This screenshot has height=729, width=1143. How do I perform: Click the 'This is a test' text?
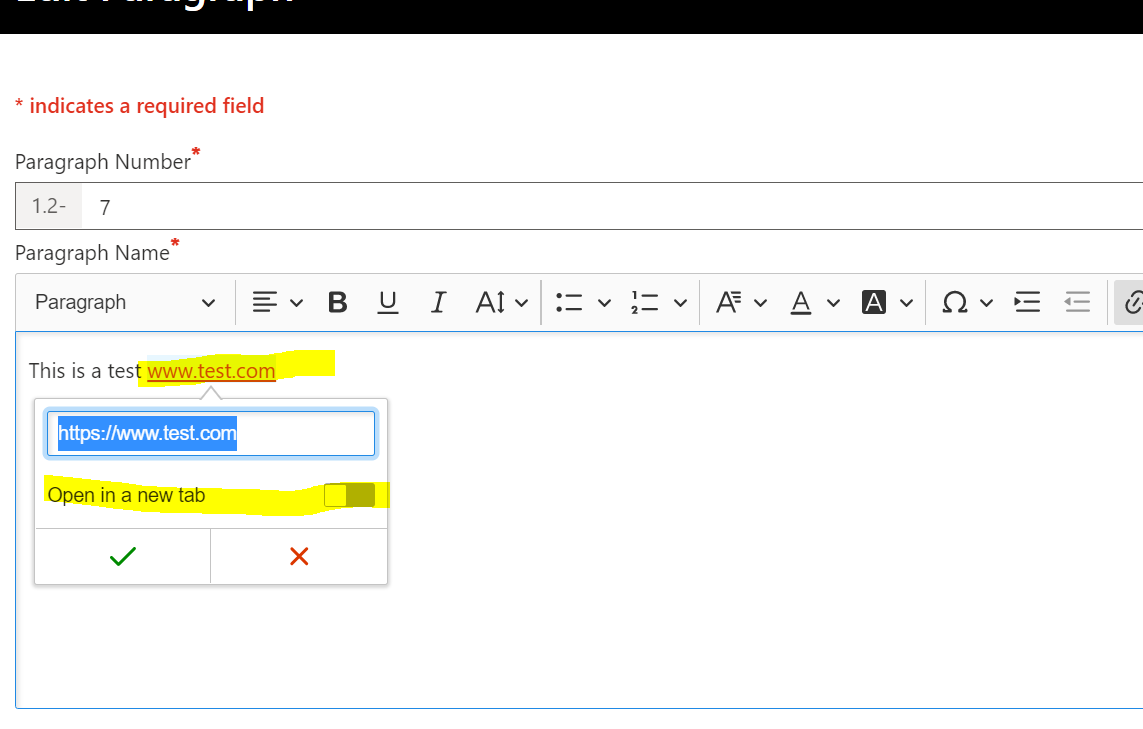coord(85,371)
